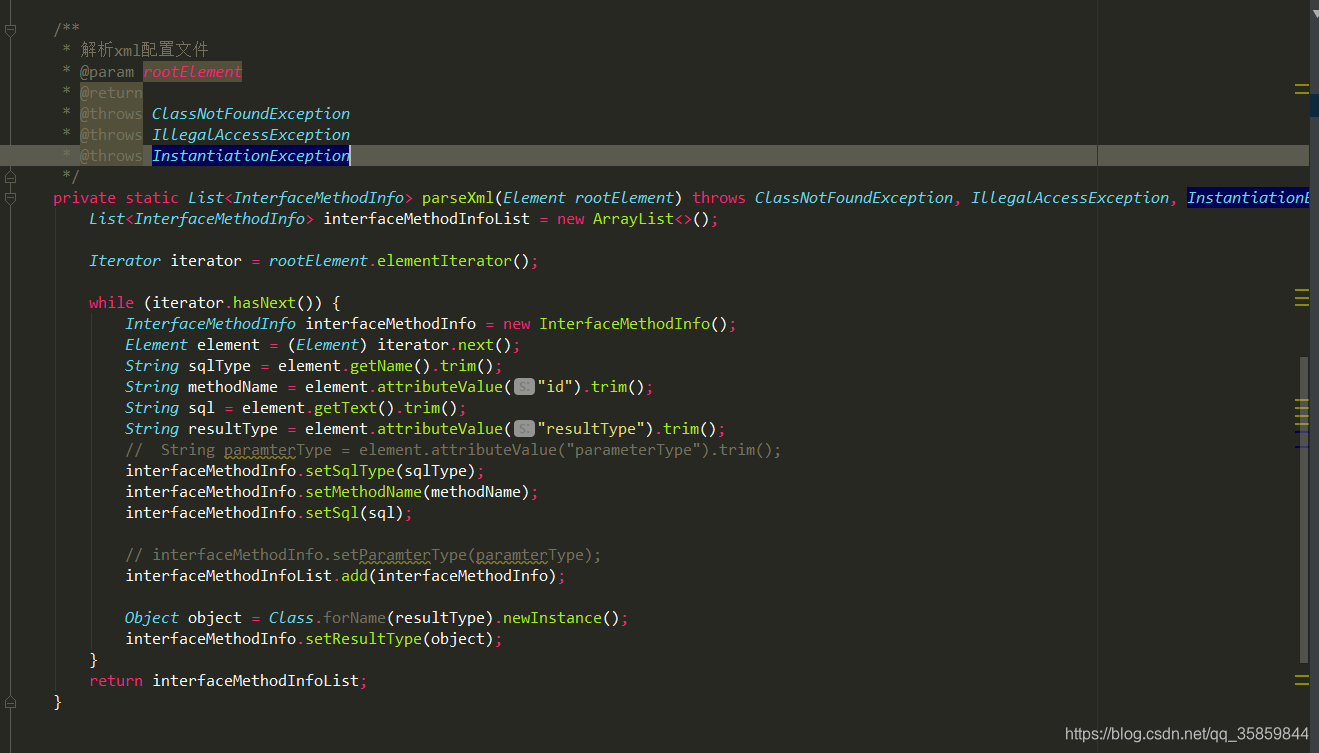Click the while keyword
Image resolution: width=1319 pixels, height=753 pixels.
(x=111, y=303)
